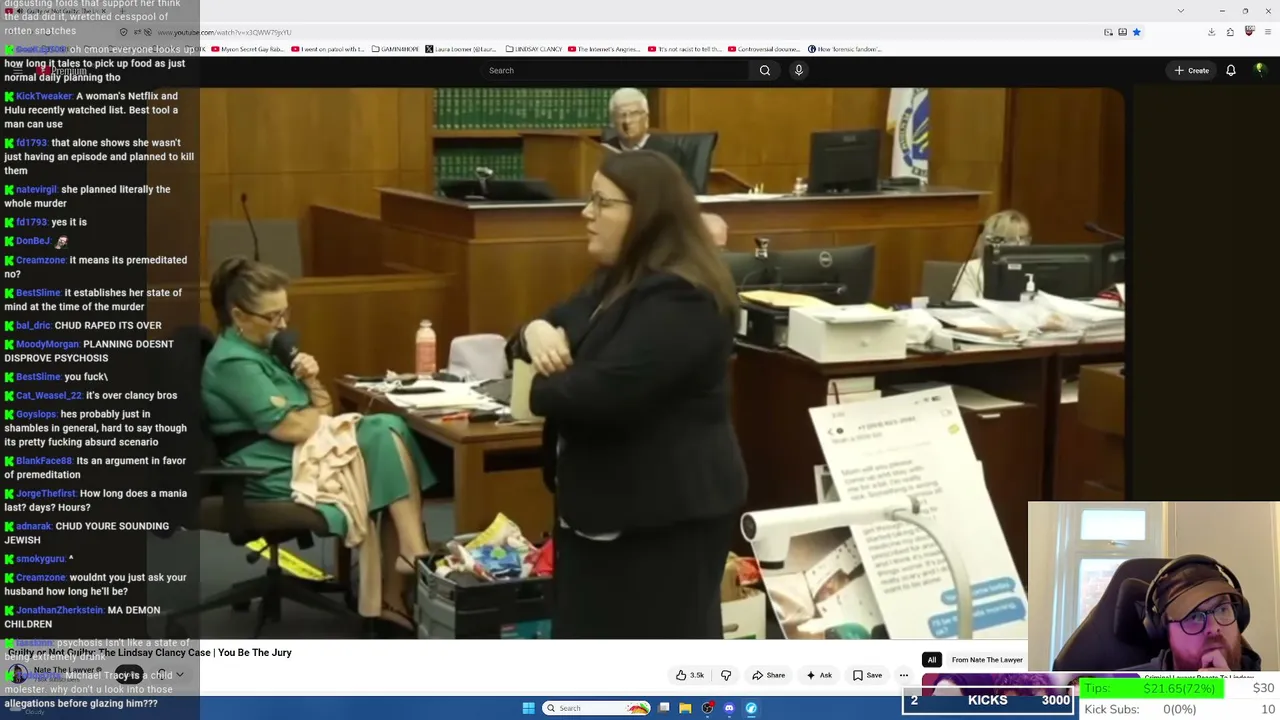Select the All filter chip
This screenshot has height=720, width=1280.
pyautogui.click(x=931, y=660)
